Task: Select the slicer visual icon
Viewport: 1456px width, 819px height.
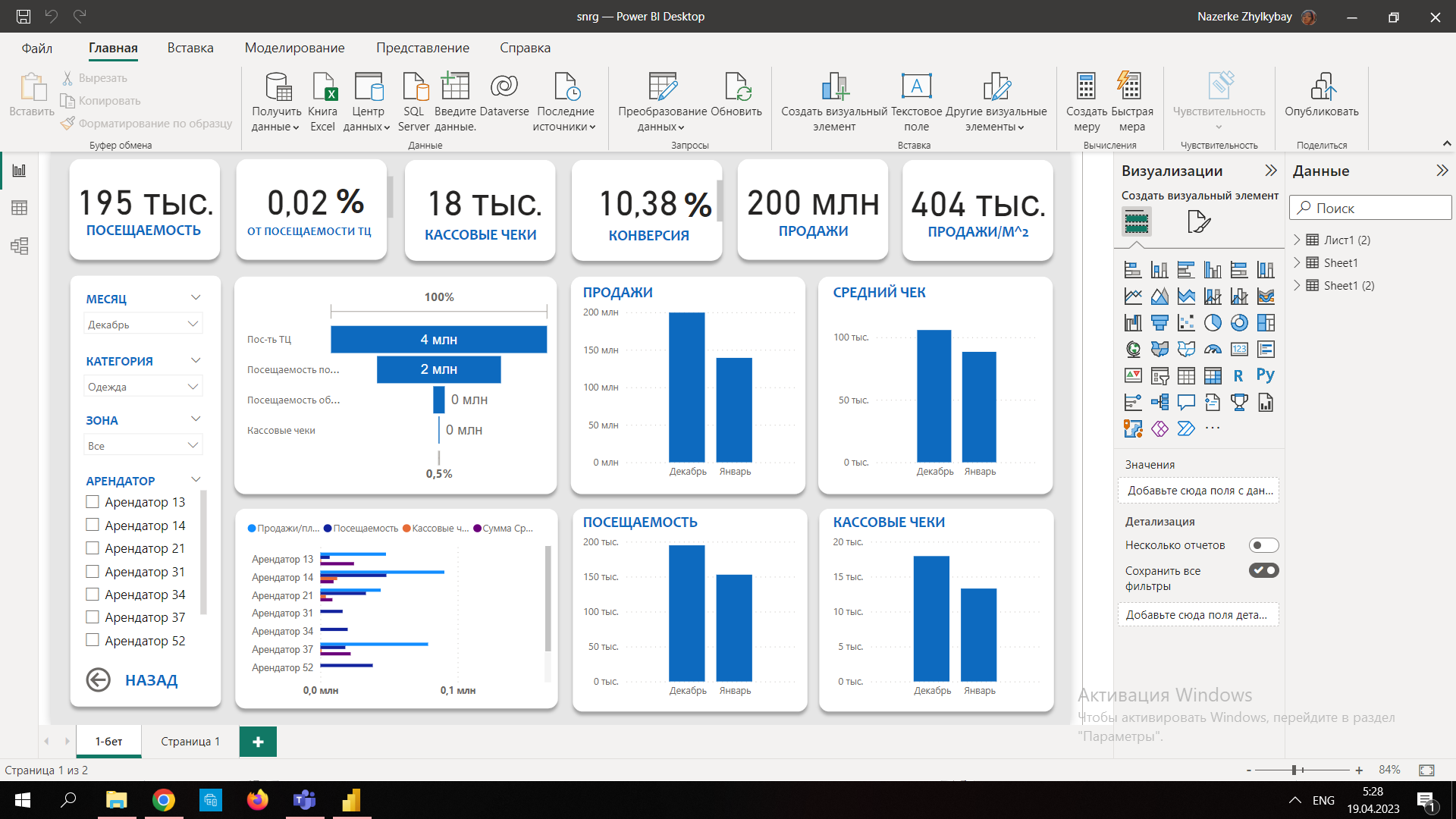Action: (x=1159, y=375)
